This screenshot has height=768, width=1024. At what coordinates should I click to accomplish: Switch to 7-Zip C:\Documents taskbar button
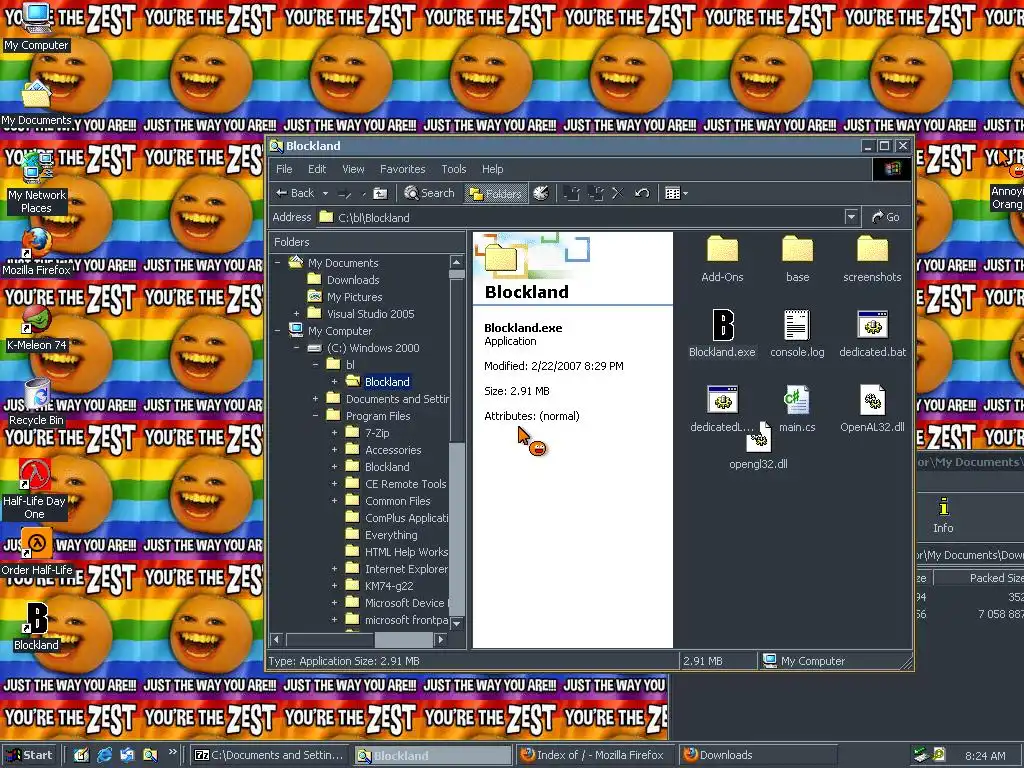click(270, 755)
